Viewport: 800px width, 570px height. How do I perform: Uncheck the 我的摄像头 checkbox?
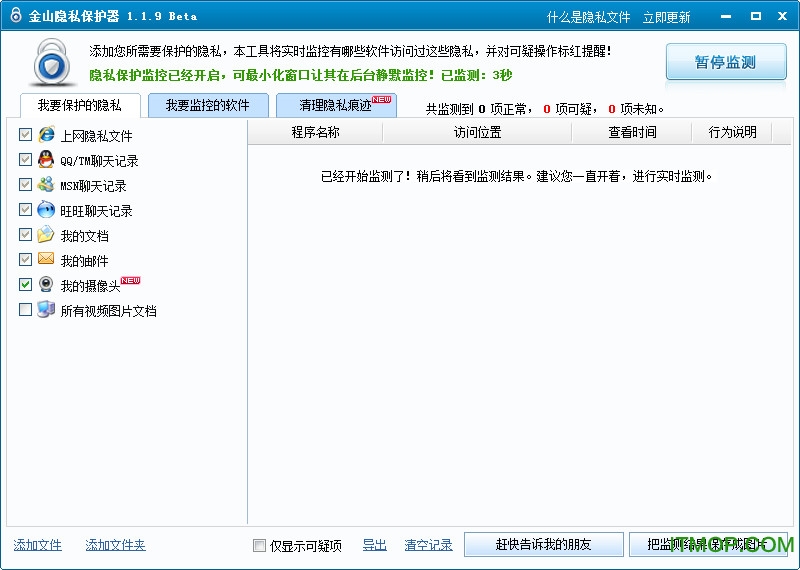[x=25, y=284]
